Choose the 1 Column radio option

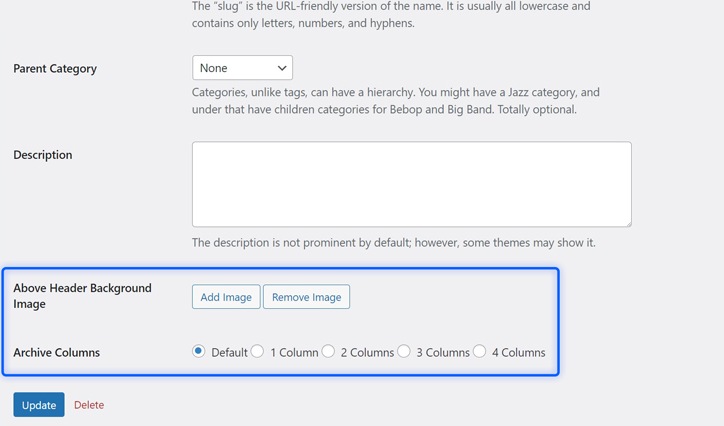pyautogui.click(x=258, y=351)
